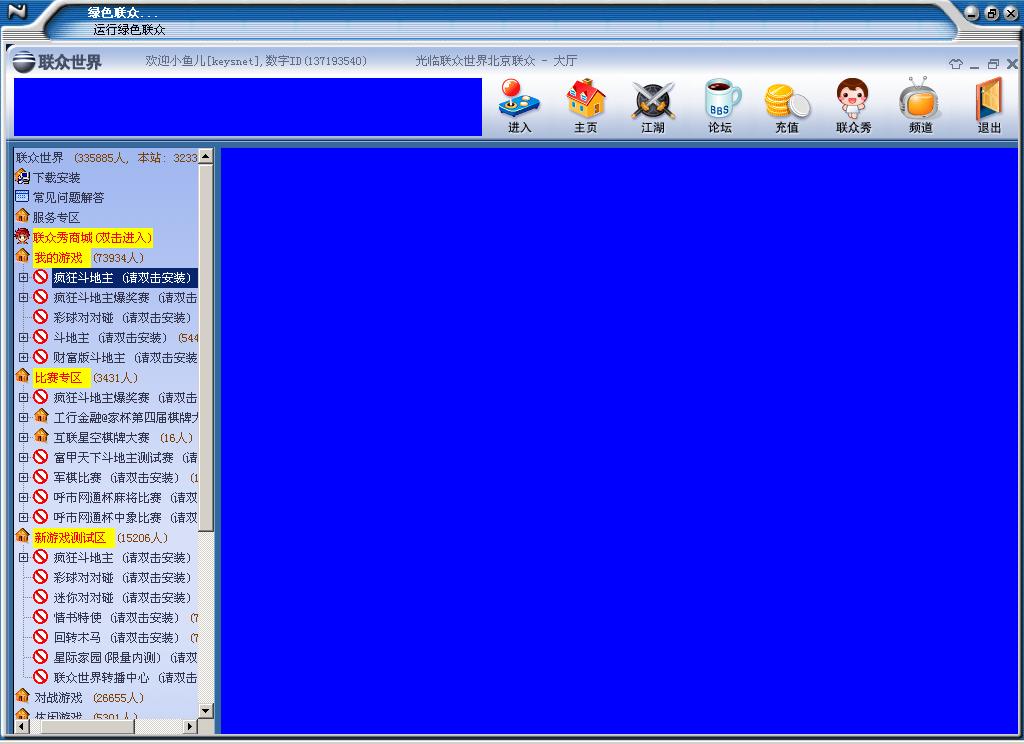The width and height of the screenshot is (1024, 744).
Task: Open 江湖 crossed-swords icon
Action: click(x=652, y=100)
